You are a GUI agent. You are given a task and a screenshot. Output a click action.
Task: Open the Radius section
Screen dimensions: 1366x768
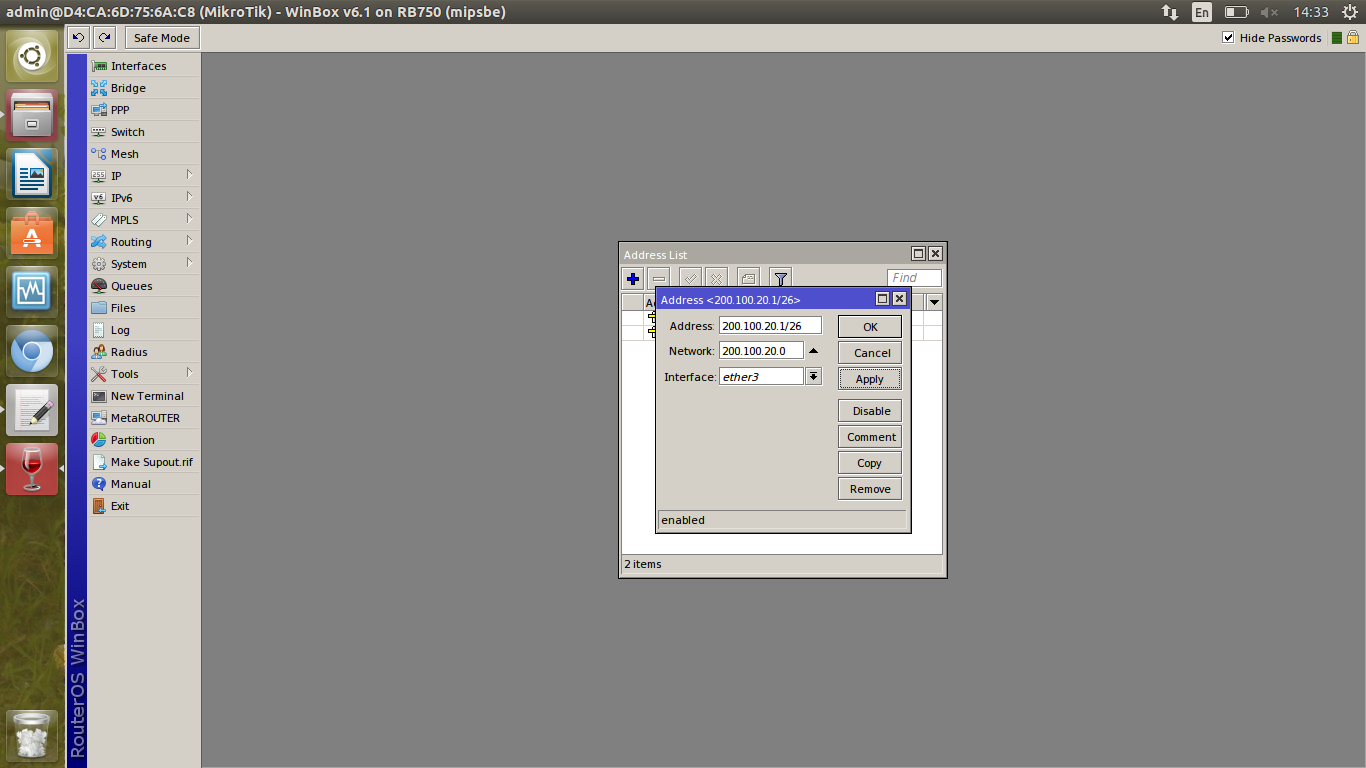(144, 352)
